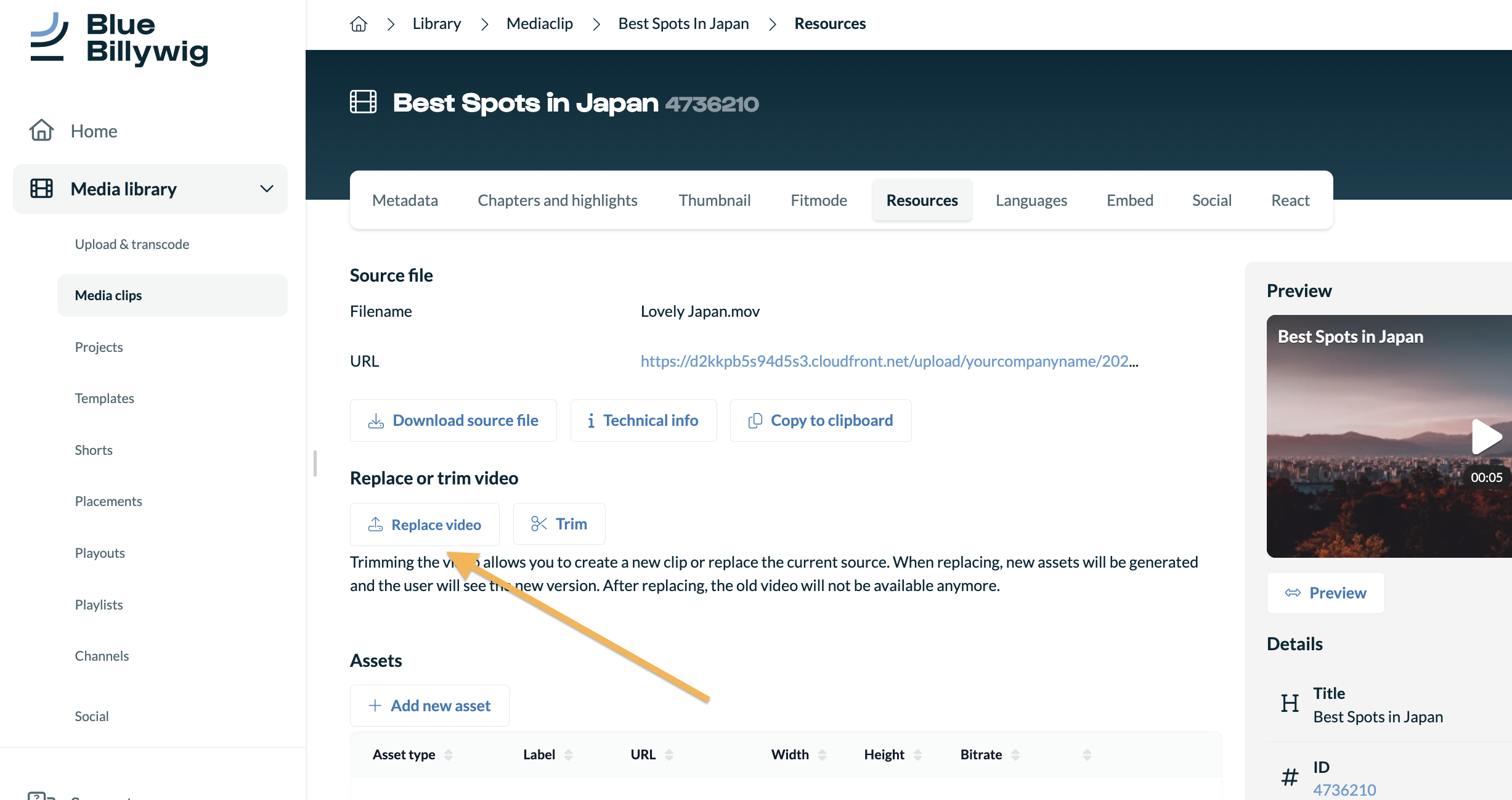1512x800 pixels.
Task: Click the scissors Trim icon
Action: (x=539, y=524)
